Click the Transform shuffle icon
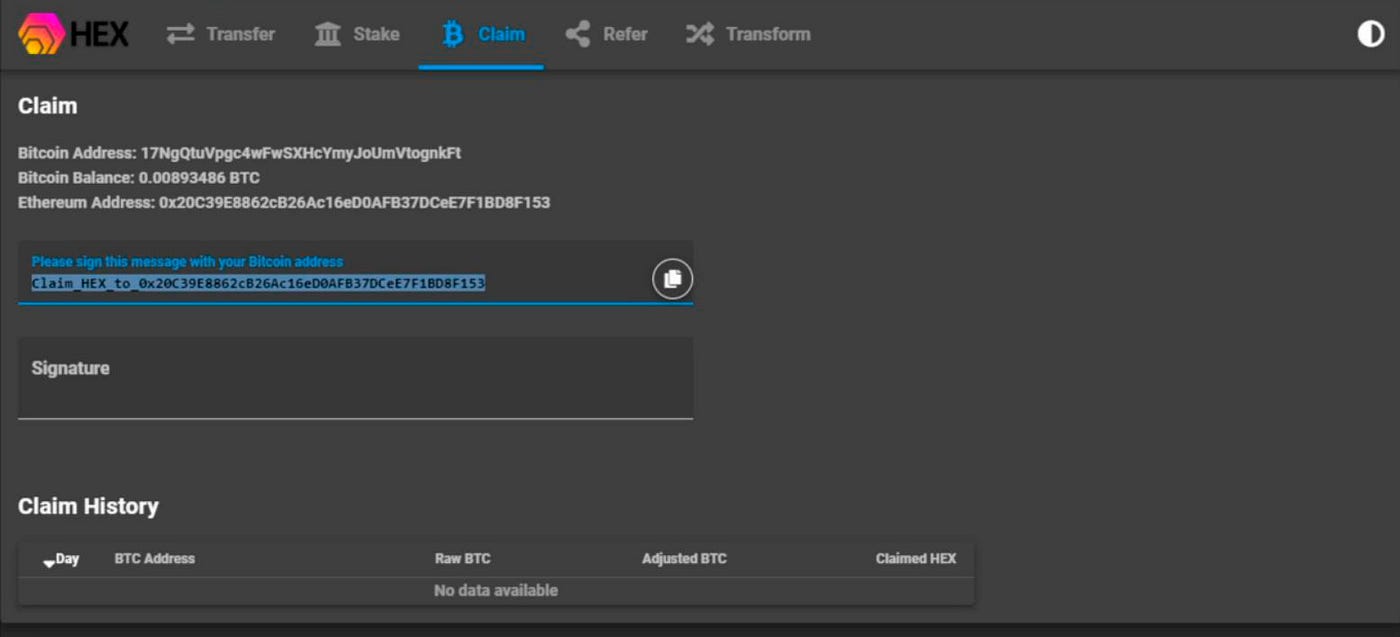Screen dimensions: 1400x637 [x=700, y=34]
